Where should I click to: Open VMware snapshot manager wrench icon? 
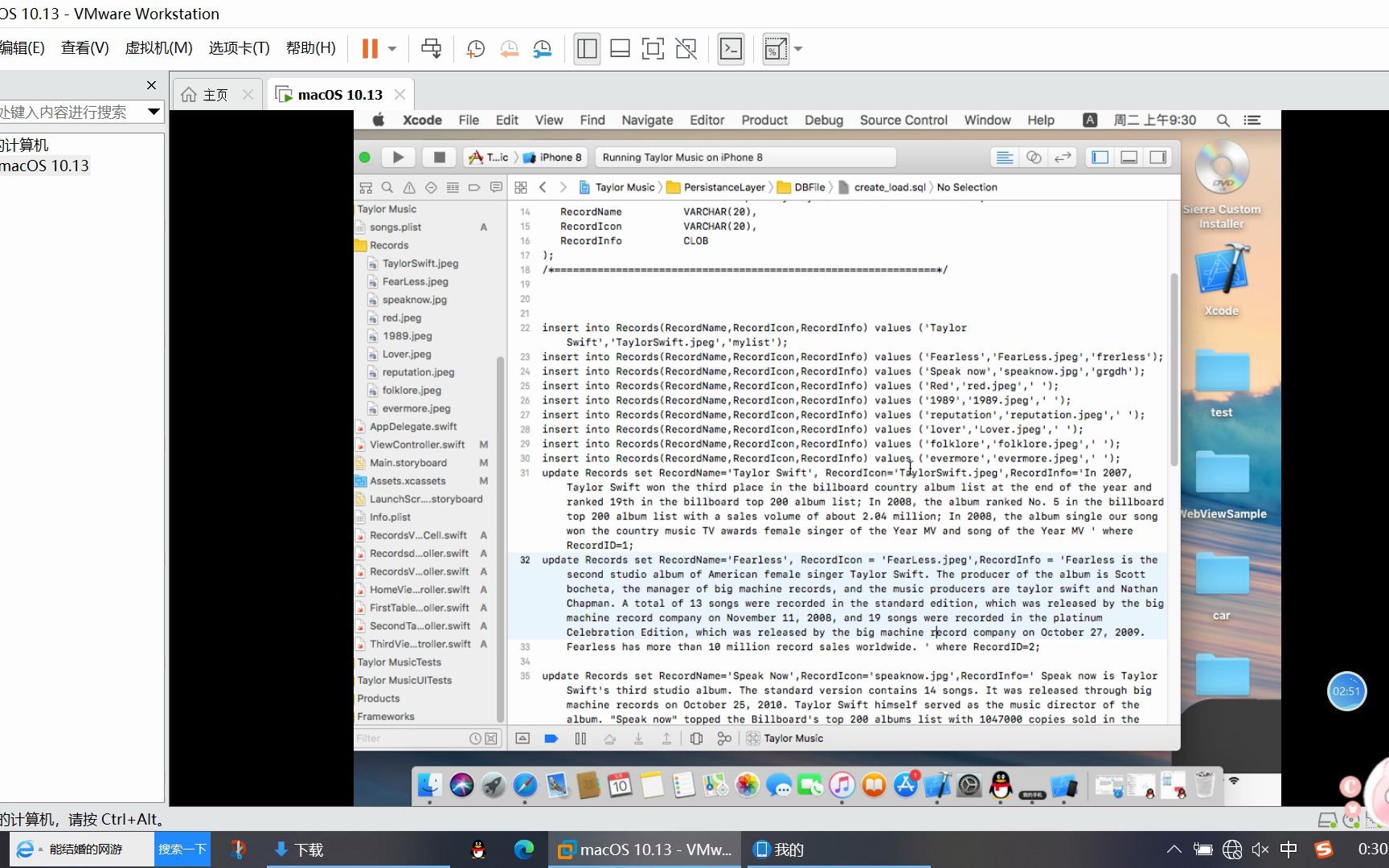click(x=543, y=49)
